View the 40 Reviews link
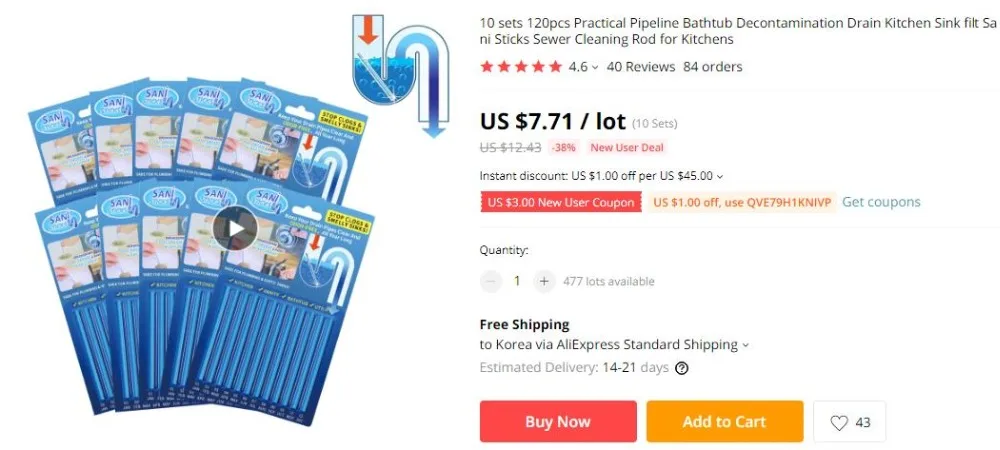Viewport: 1000px width, 450px height. point(640,67)
